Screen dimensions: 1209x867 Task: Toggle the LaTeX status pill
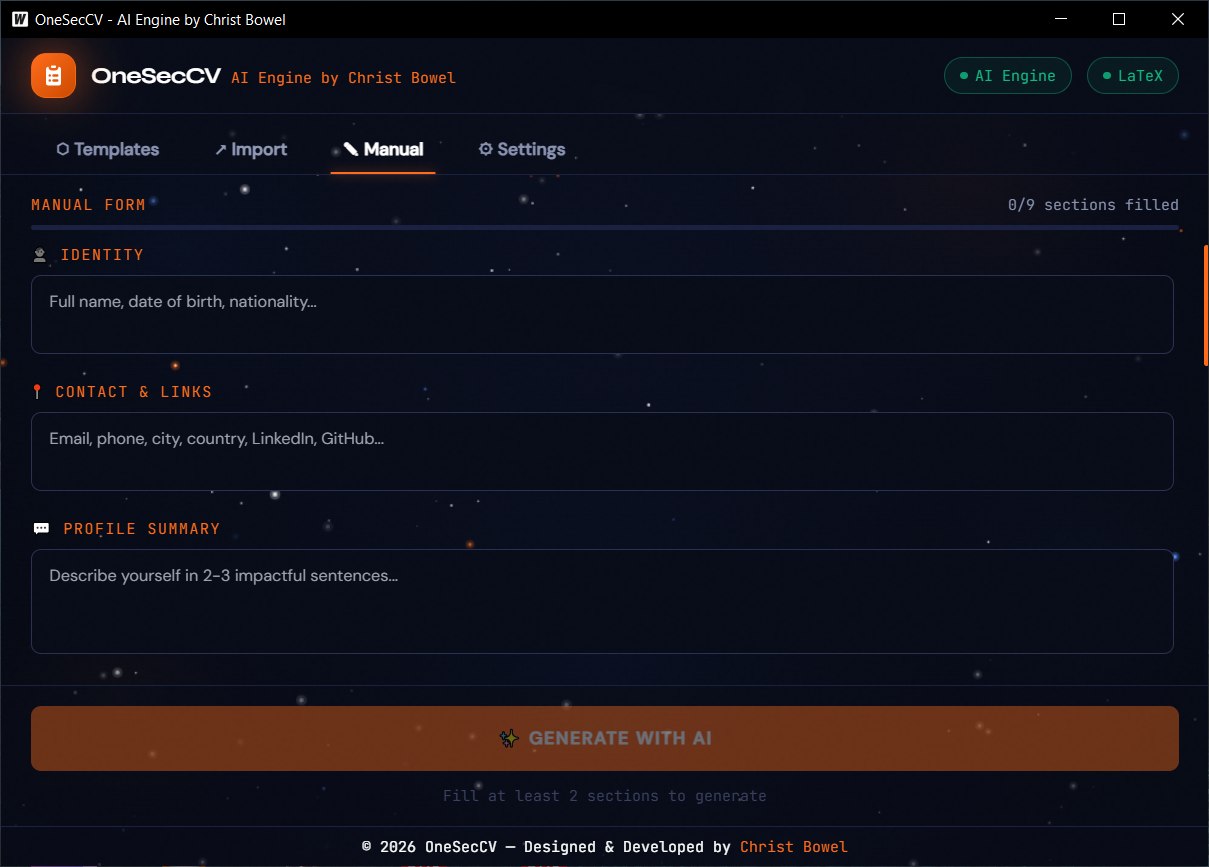click(1132, 75)
